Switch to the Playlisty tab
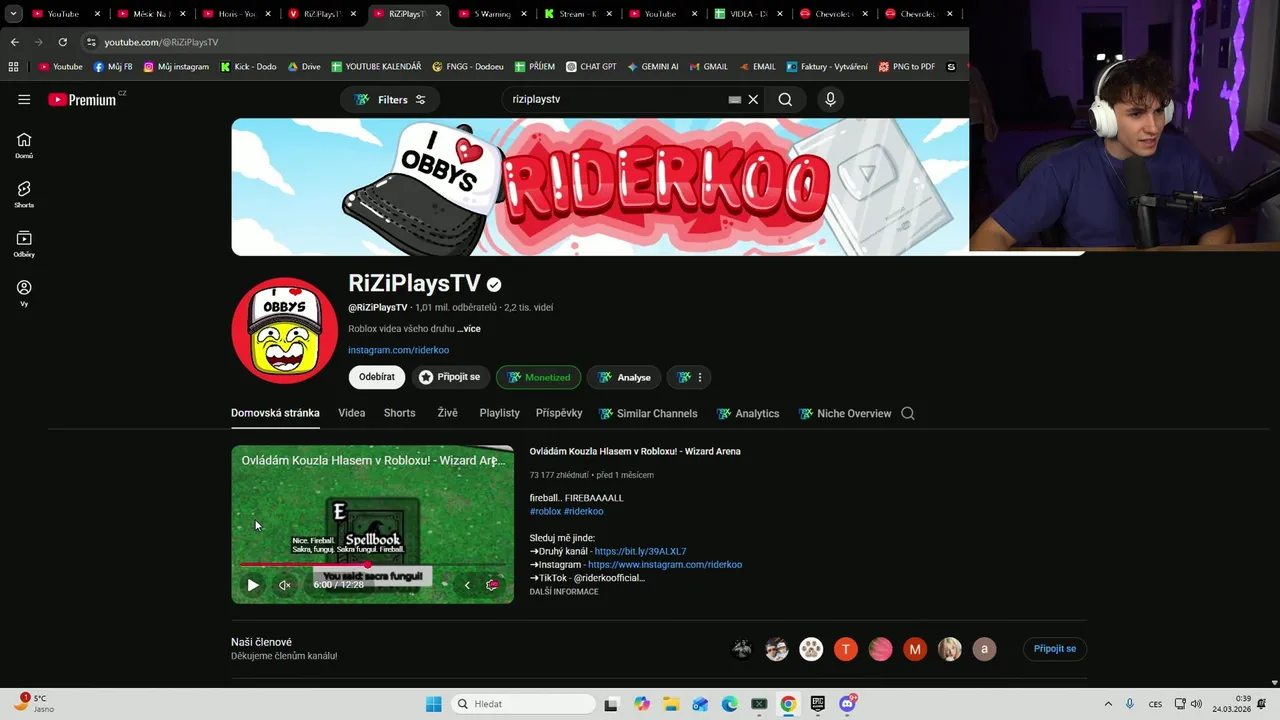Image resolution: width=1280 pixels, height=720 pixels. [x=499, y=413]
